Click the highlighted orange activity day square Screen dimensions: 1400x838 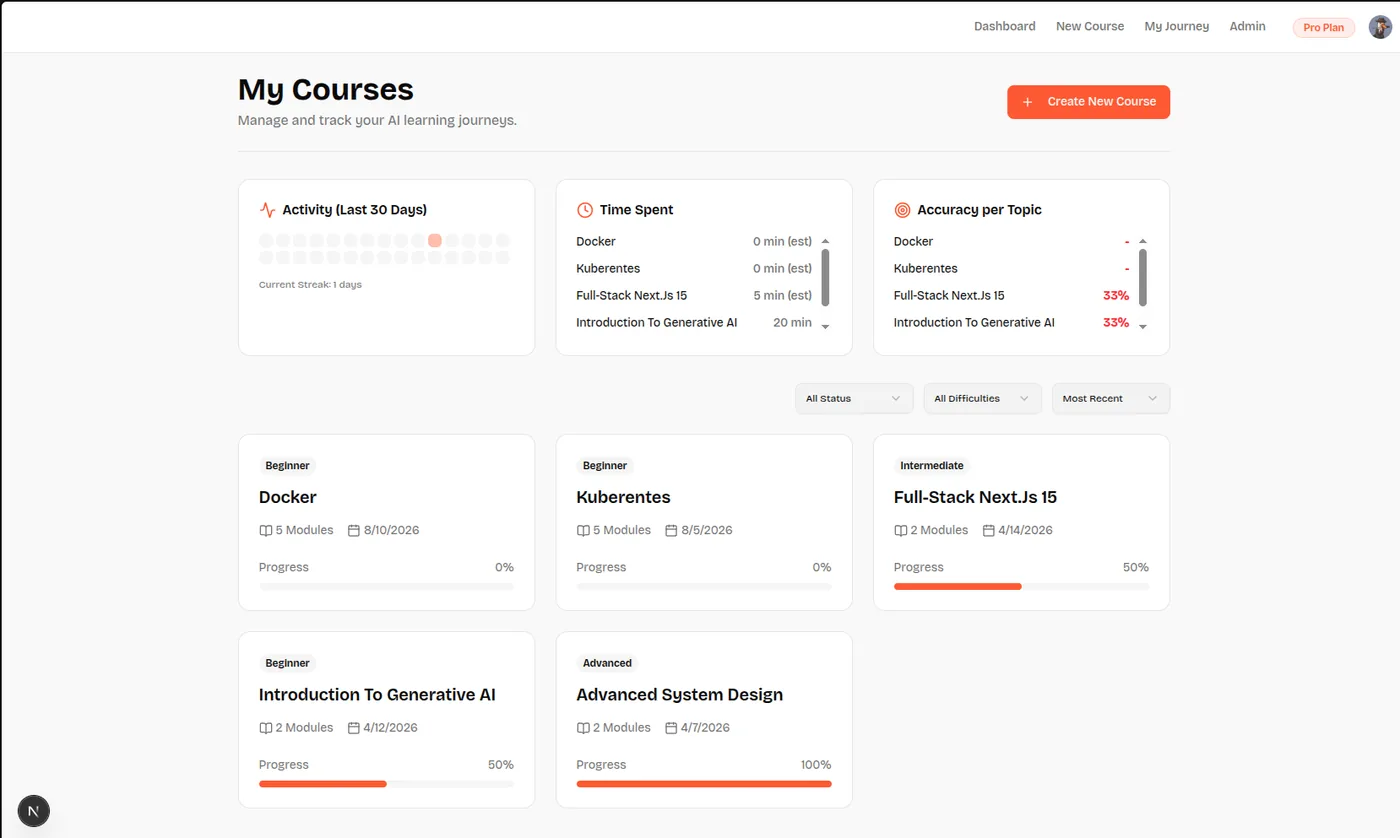[x=435, y=241]
